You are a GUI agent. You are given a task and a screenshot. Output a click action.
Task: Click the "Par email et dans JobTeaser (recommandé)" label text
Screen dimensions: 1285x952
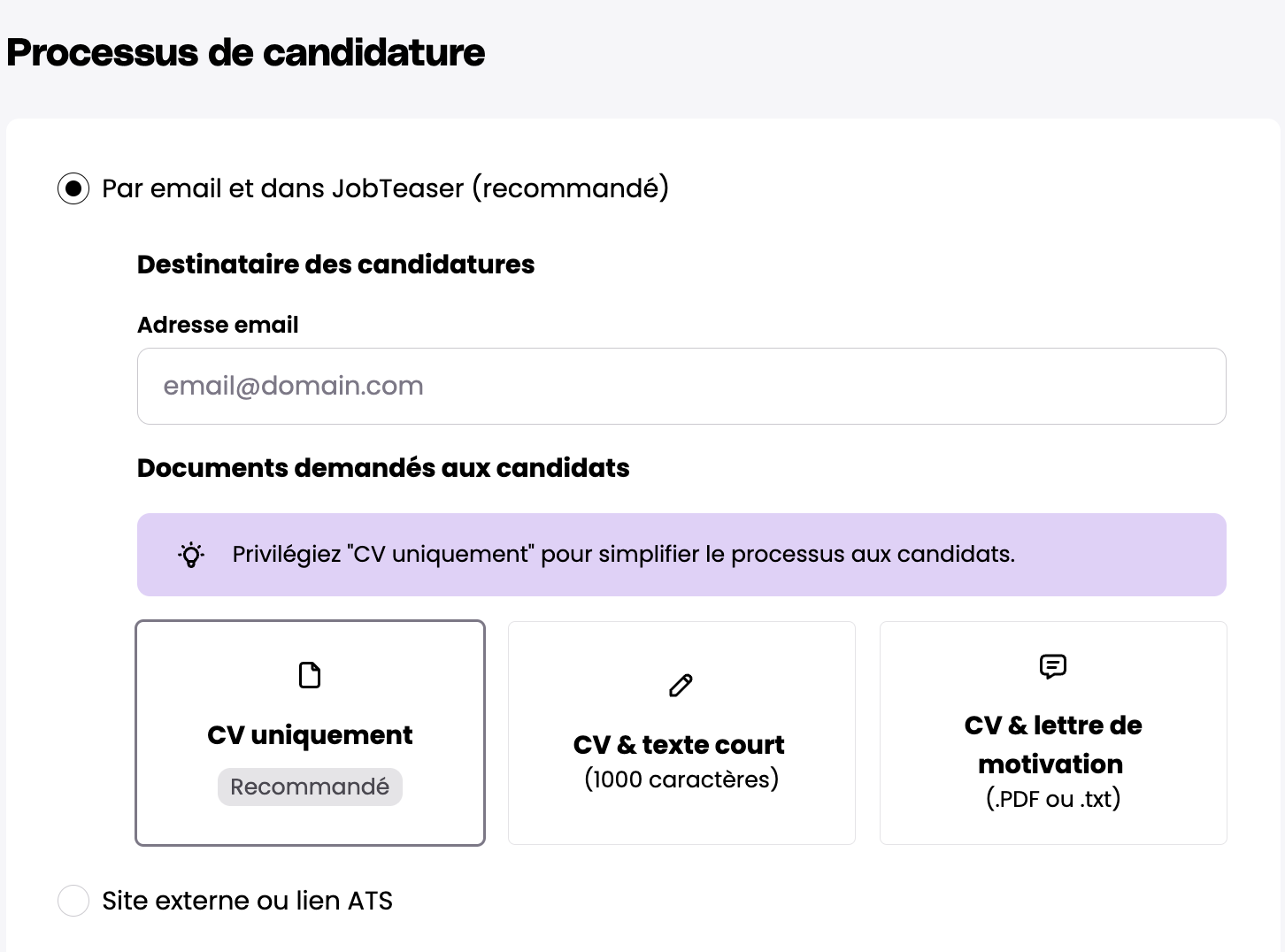click(x=385, y=188)
